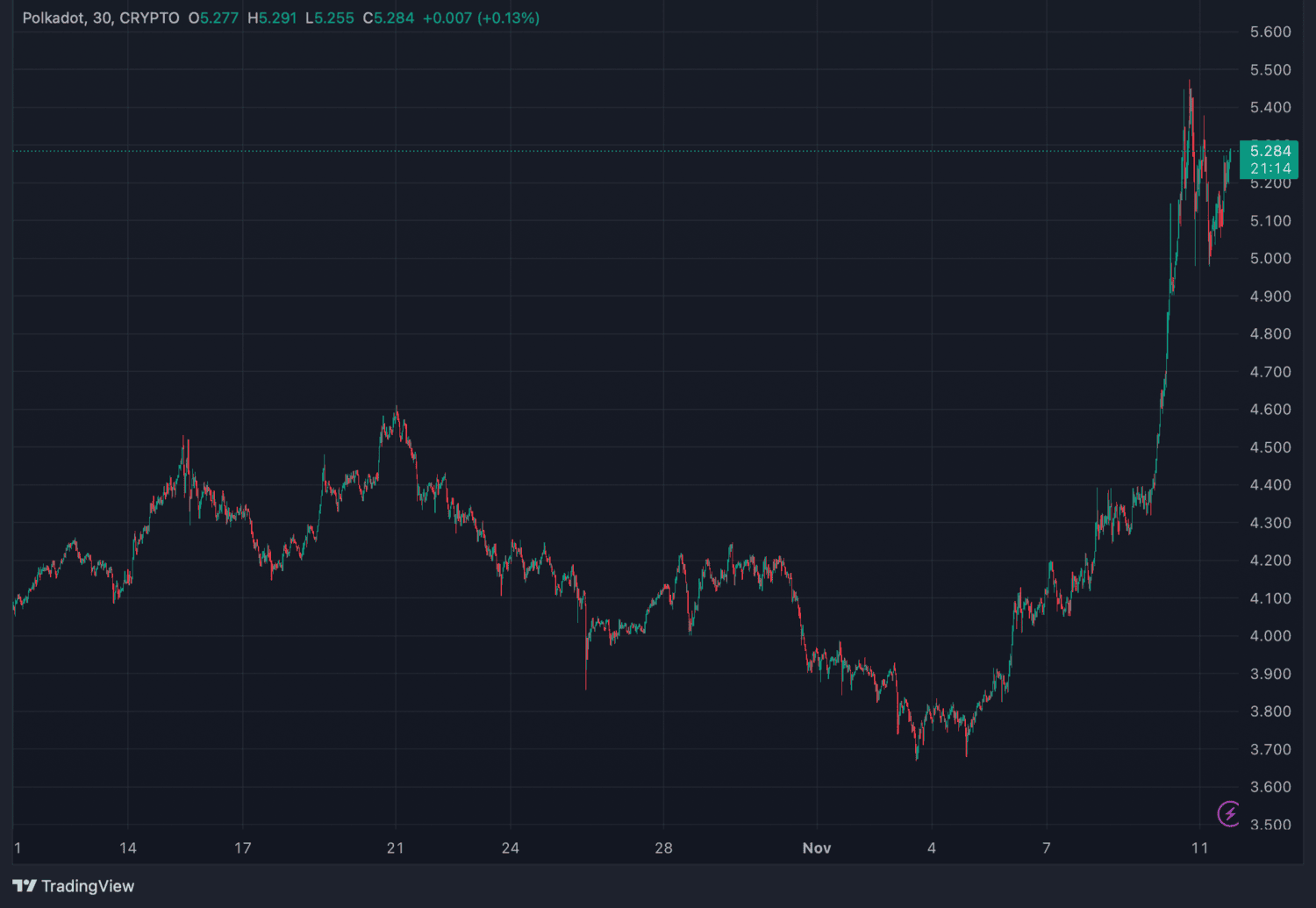Image resolution: width=1316 pixels, height=908 pixels.
Task: Click the 3.800 price axis label
Action: pos(1270,711)
